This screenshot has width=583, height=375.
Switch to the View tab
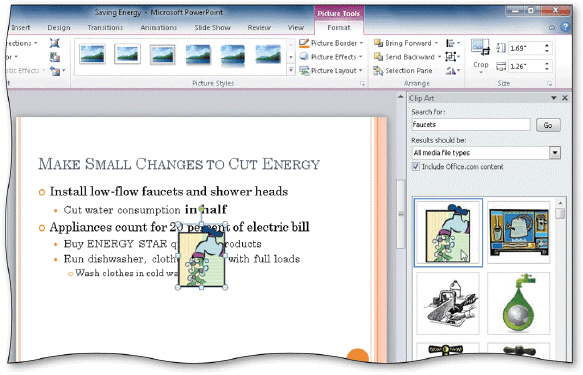[296, 28]
